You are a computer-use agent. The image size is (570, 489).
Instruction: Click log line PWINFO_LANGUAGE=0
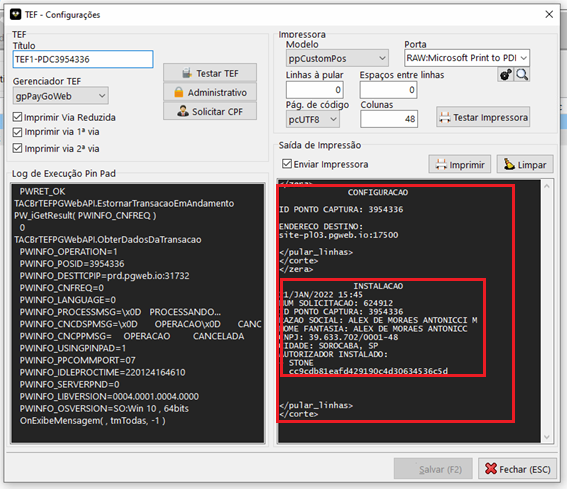point(68,300)
